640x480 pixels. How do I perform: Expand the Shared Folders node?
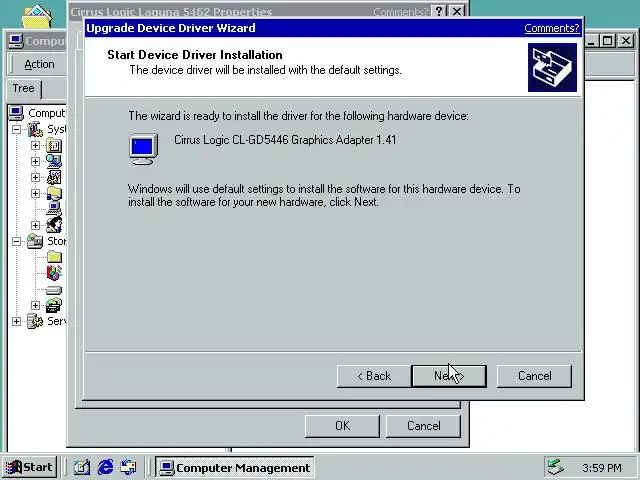pos(36,193)
